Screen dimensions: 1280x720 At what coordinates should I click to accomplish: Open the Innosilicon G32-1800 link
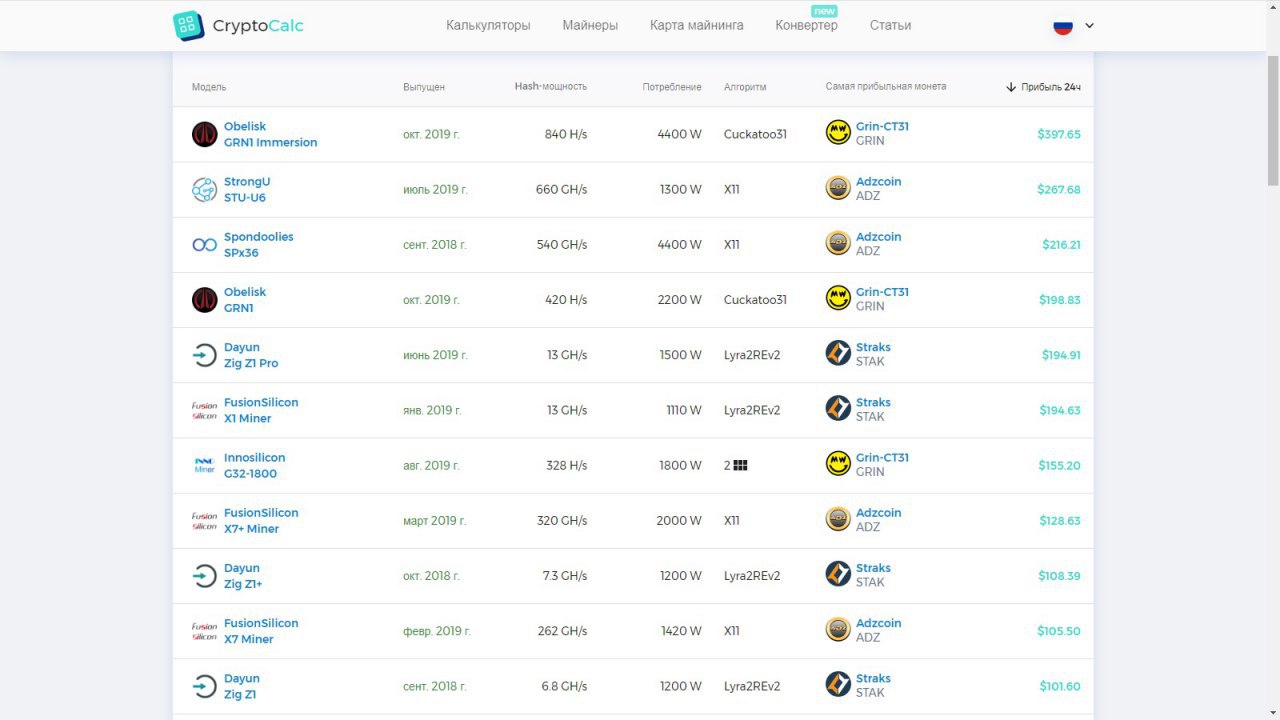[x=255, y=465]
